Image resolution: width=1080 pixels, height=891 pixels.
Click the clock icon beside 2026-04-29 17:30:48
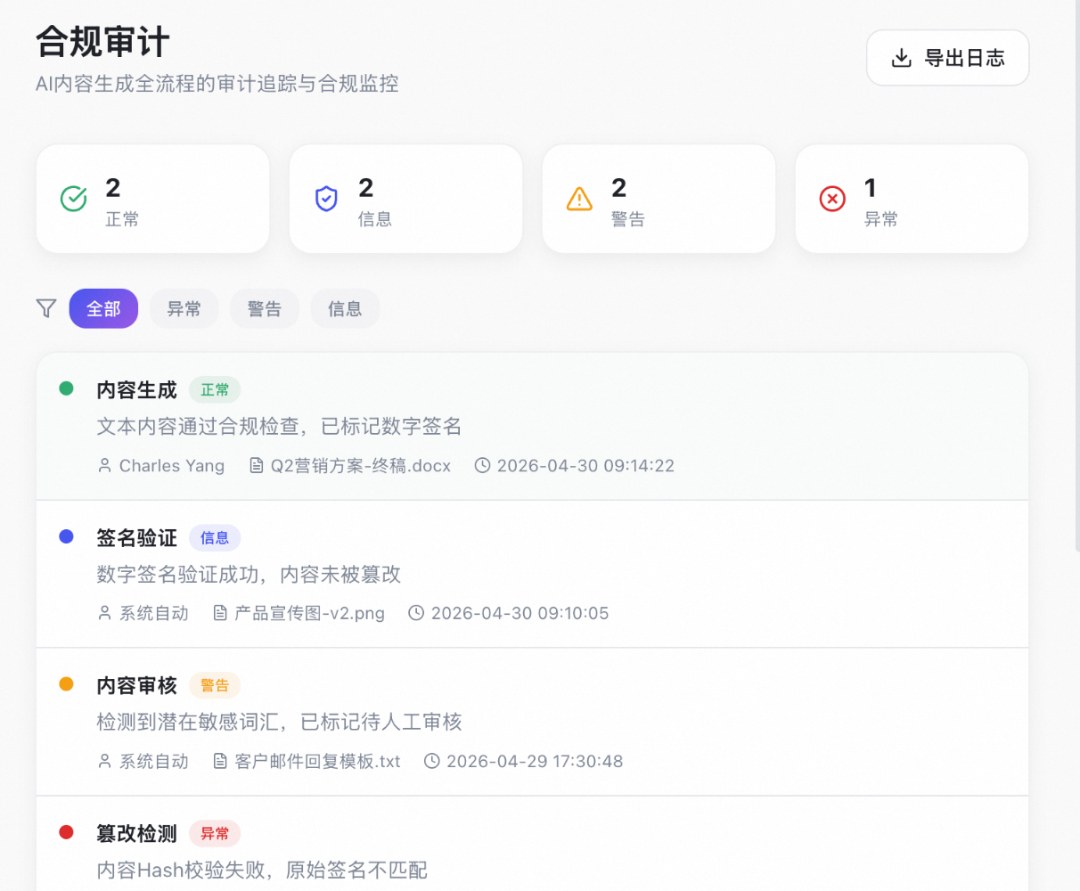432,761
